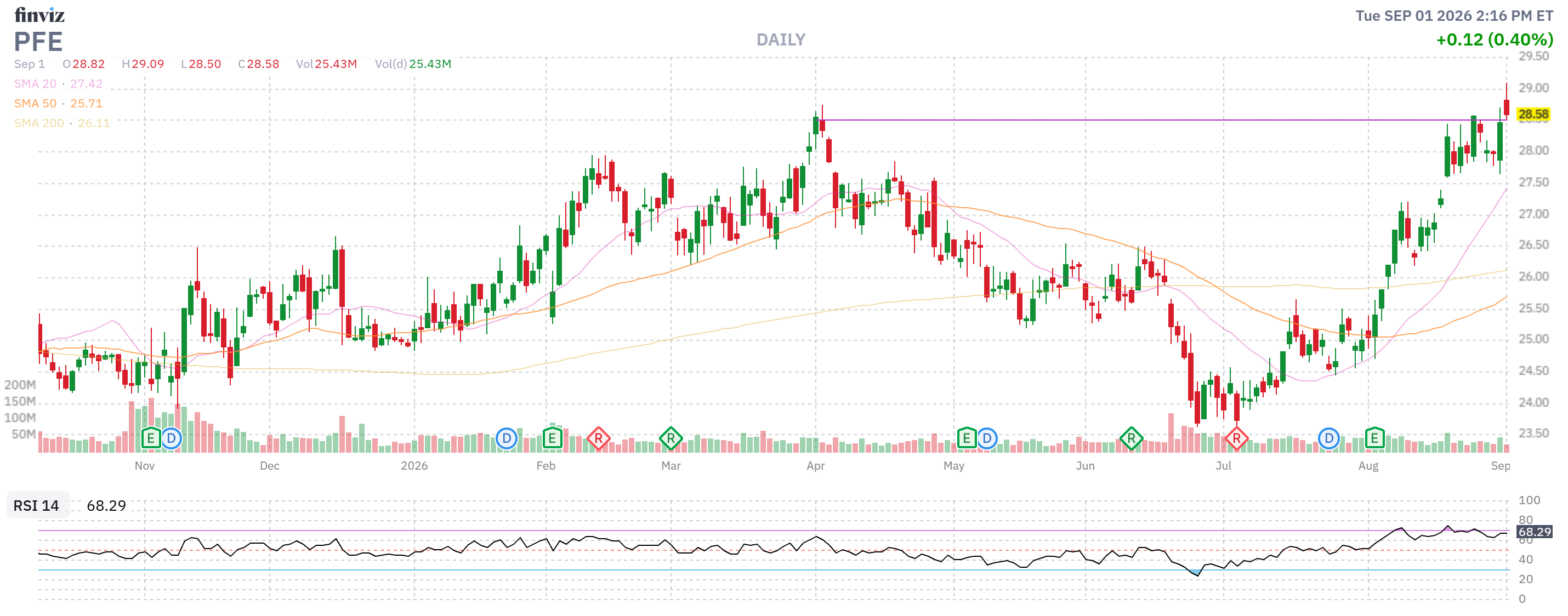Click the 2026 label on the time axis

coord(414,466)
